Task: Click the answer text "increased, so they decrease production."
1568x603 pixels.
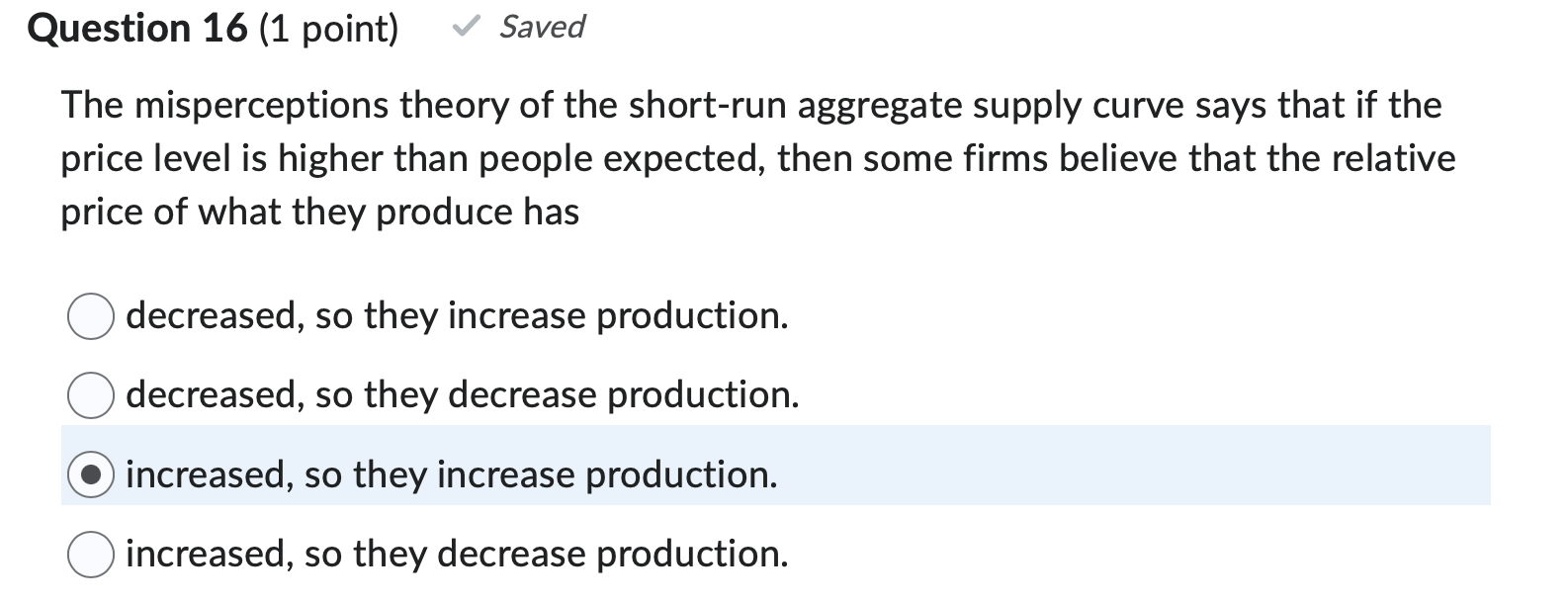Action: tap(457, 554)
